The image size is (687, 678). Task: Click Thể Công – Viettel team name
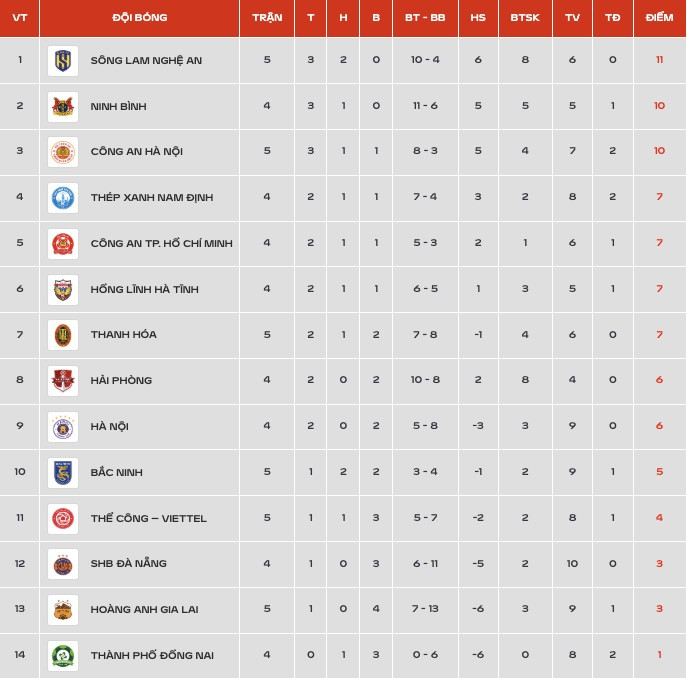[149, 518]
